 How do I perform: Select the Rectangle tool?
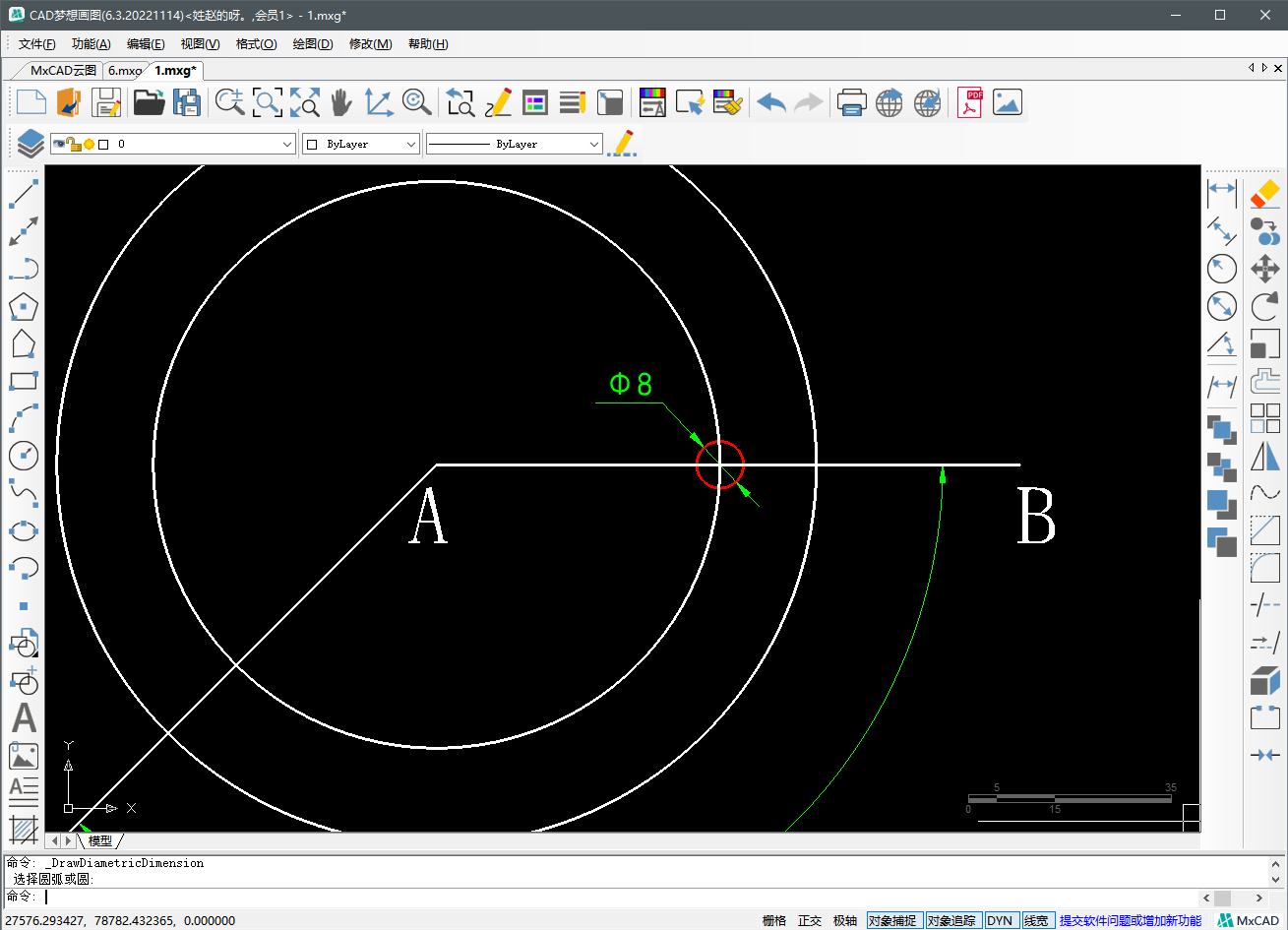tap(24, 381)
